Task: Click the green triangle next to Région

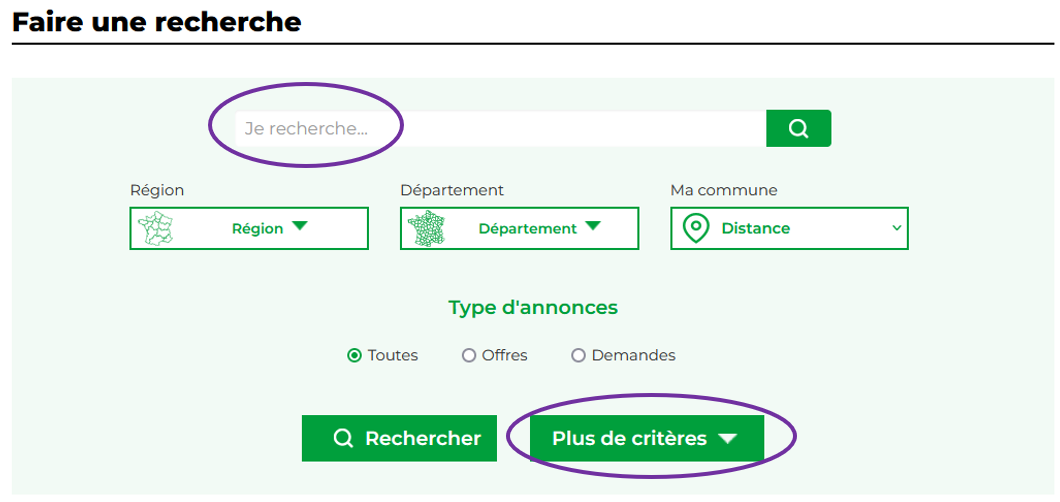Action: click(x=299, y=226)
